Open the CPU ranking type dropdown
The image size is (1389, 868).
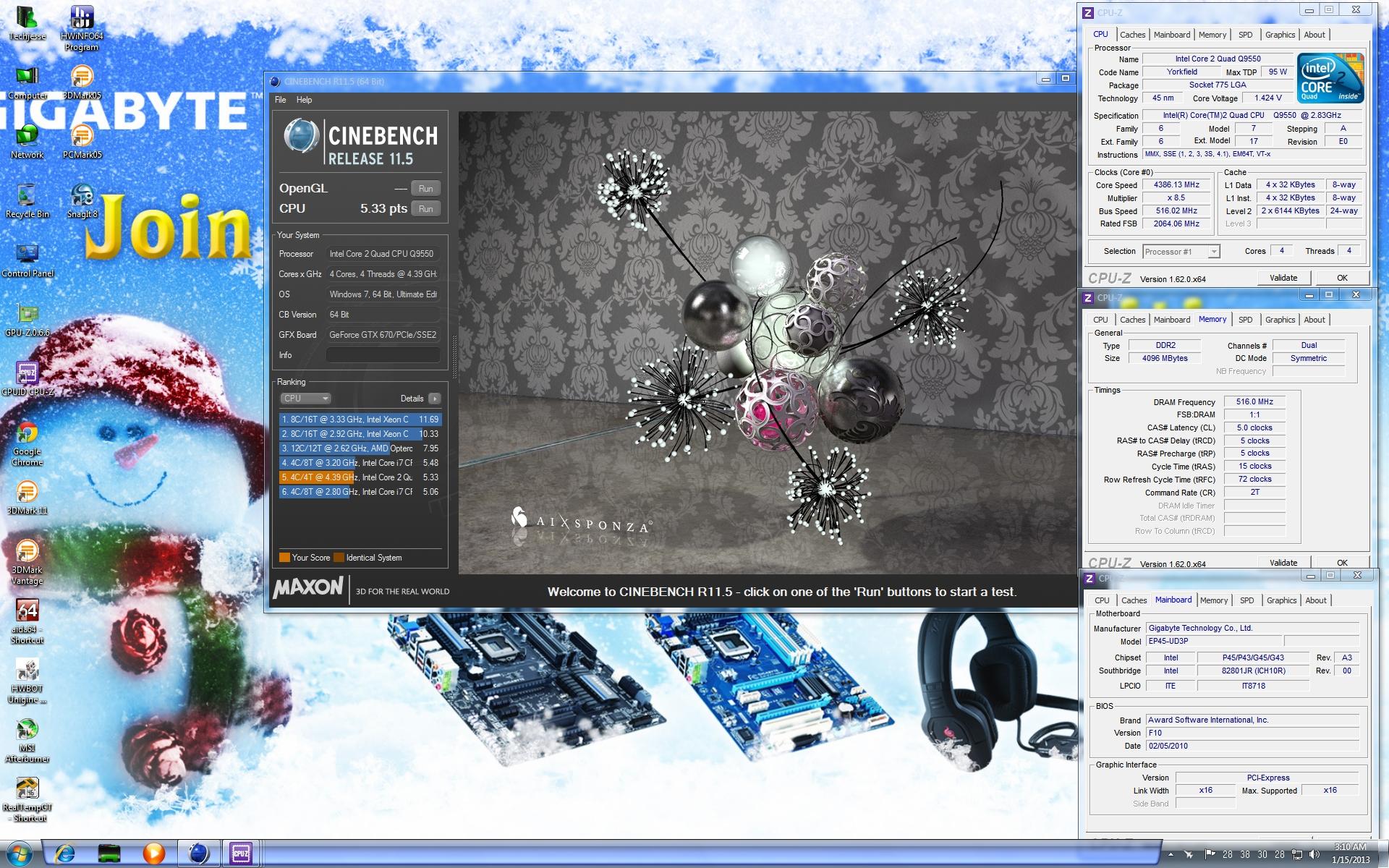click(x=305, y=399)
